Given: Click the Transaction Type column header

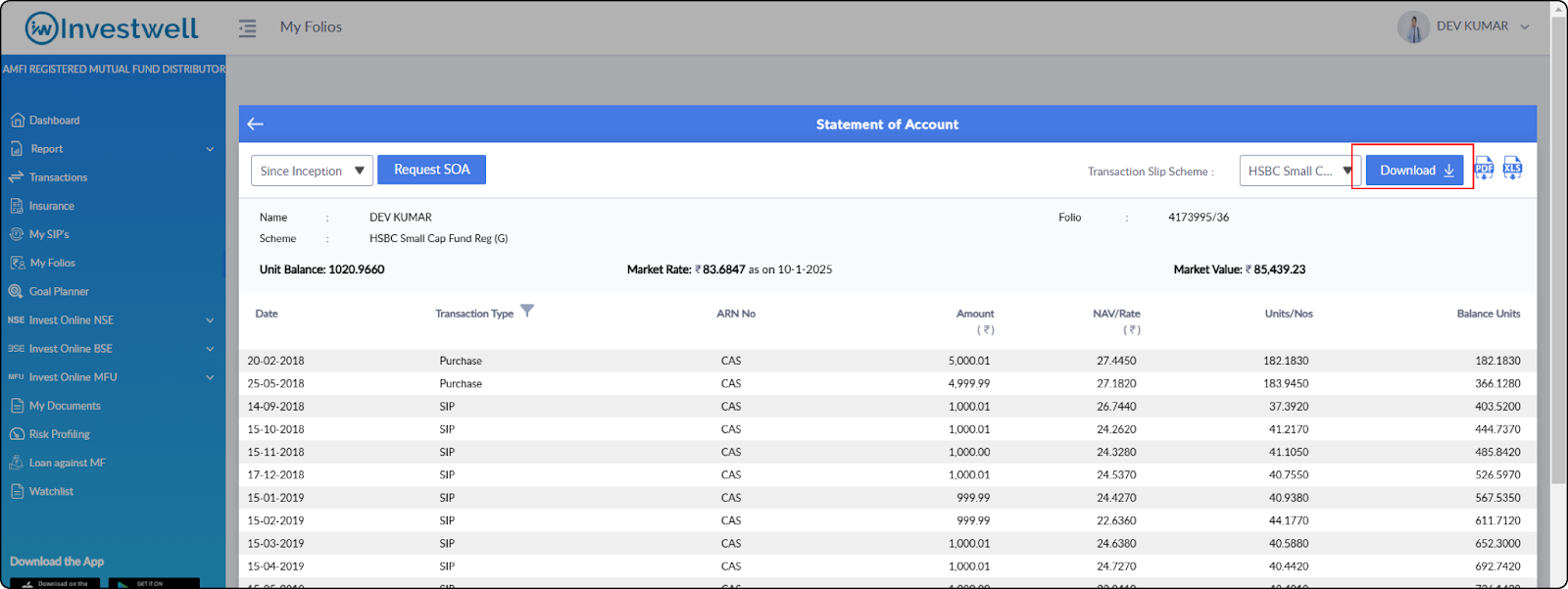Looking at the screenshot, I should point(474,314).
